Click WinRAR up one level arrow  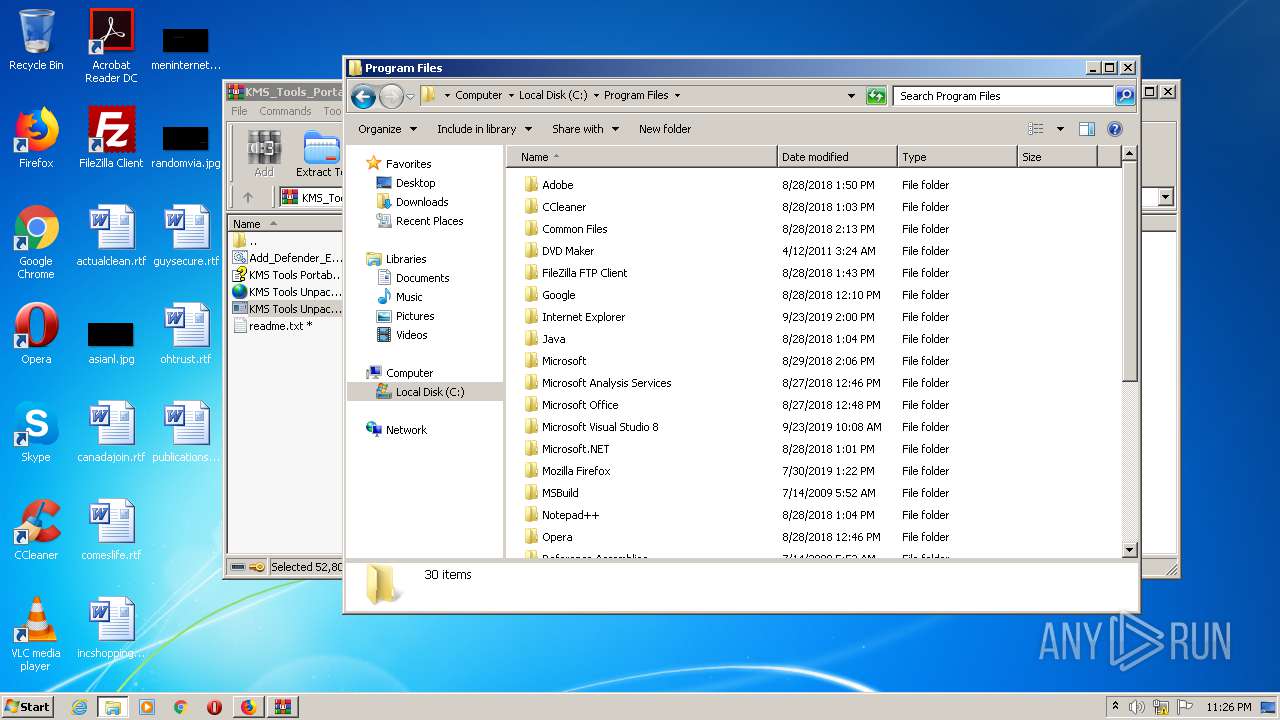pyautogui.click(x=248, y=197)
